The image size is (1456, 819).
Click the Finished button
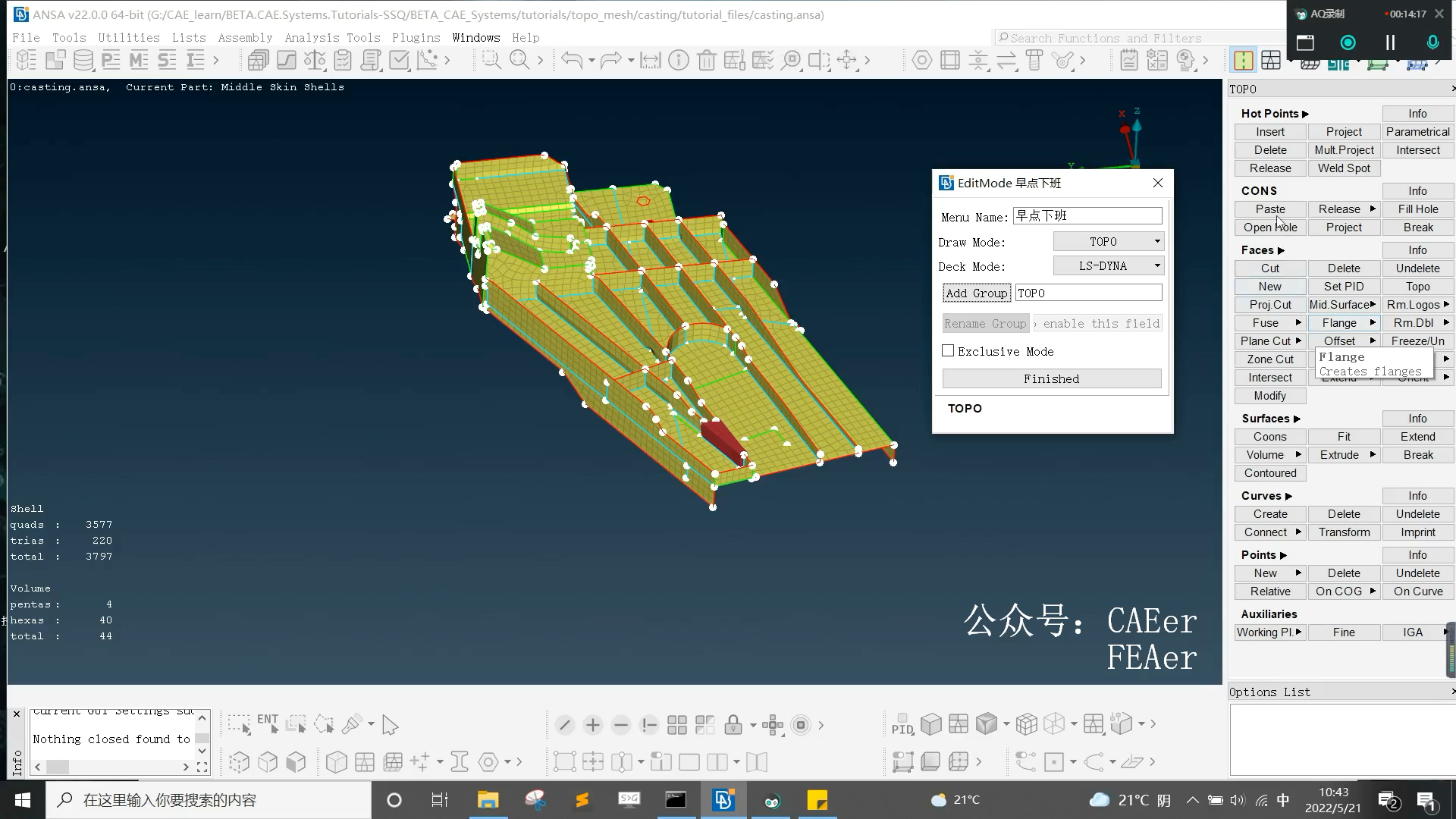coord(1051,378)
